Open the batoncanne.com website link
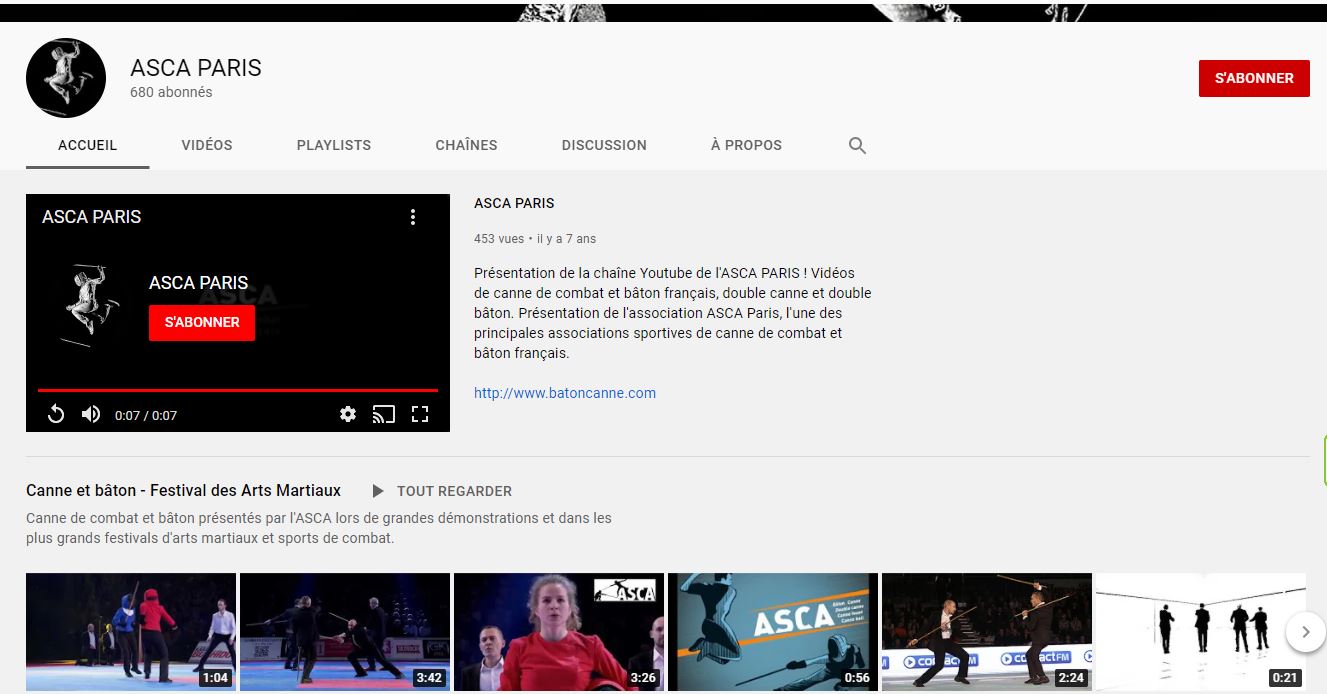The image size is (1327, 694). click(x=565, y=393)
